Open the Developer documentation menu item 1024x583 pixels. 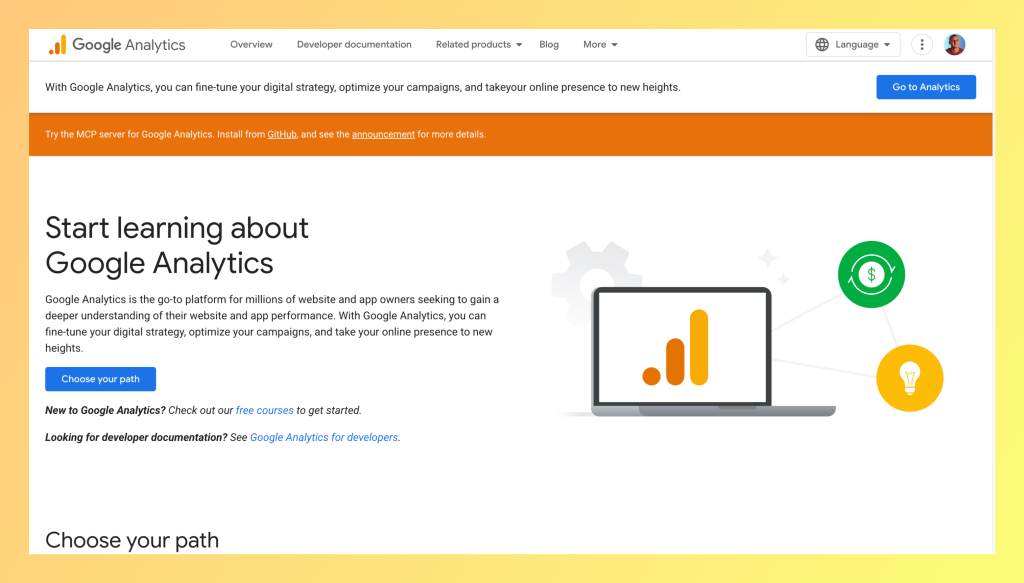tap(354, 45)
